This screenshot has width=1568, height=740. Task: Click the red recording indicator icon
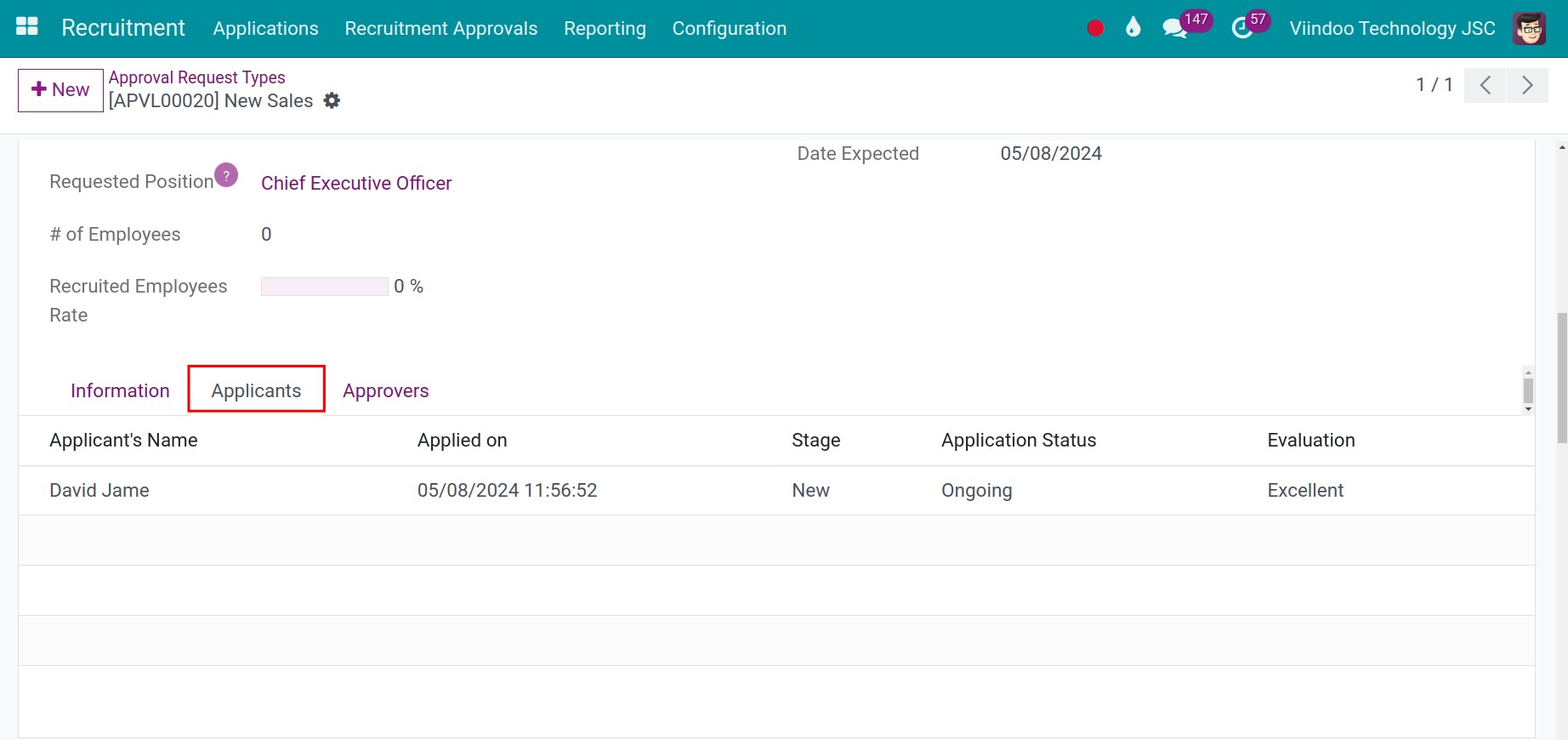[1095, 29]
